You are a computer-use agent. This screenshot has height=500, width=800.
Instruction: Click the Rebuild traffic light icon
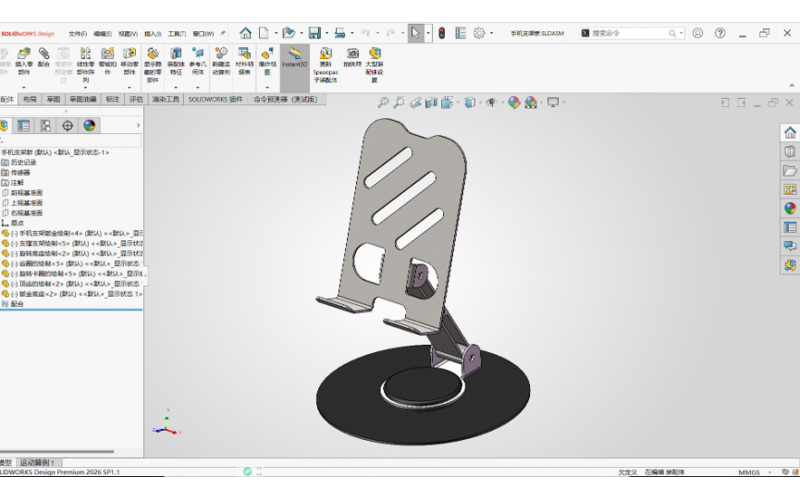tap(442, 33)
